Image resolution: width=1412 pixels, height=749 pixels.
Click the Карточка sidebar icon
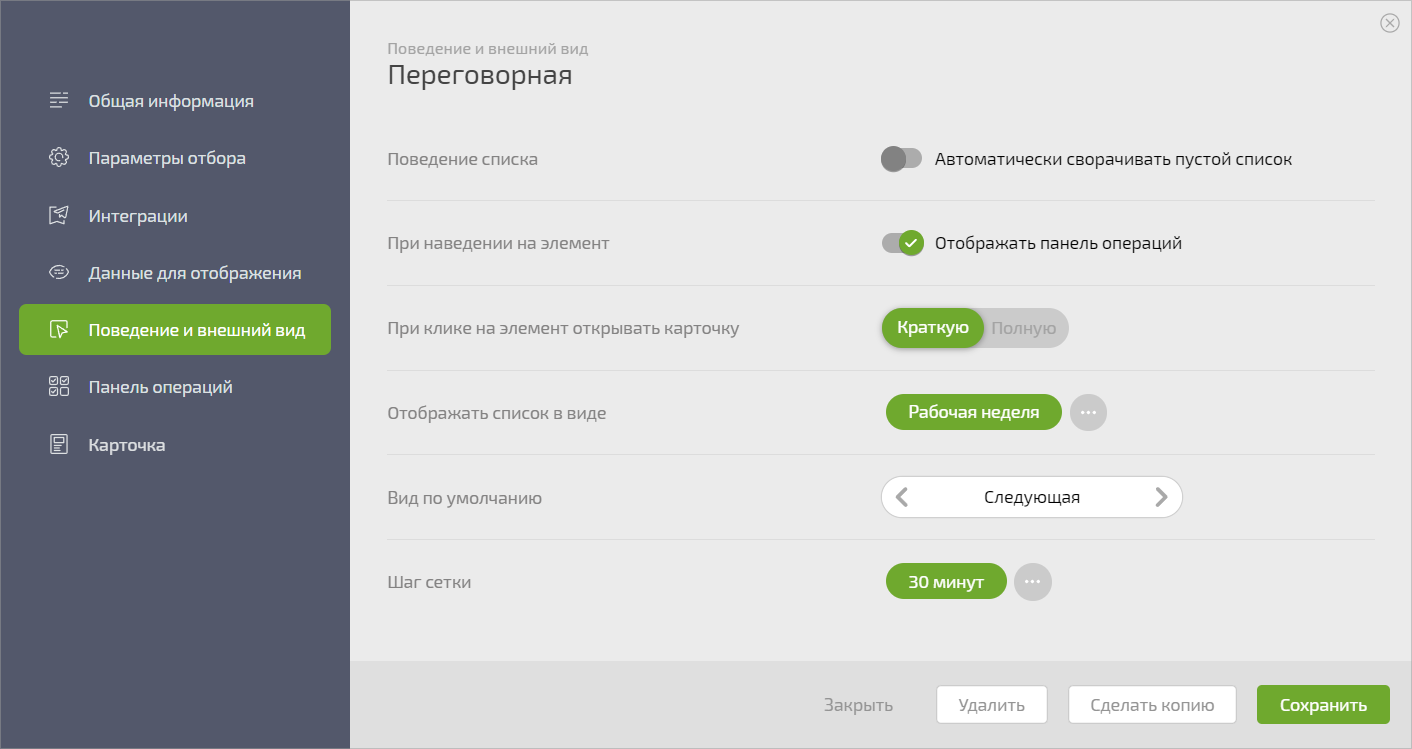click(x=59, y=444)
